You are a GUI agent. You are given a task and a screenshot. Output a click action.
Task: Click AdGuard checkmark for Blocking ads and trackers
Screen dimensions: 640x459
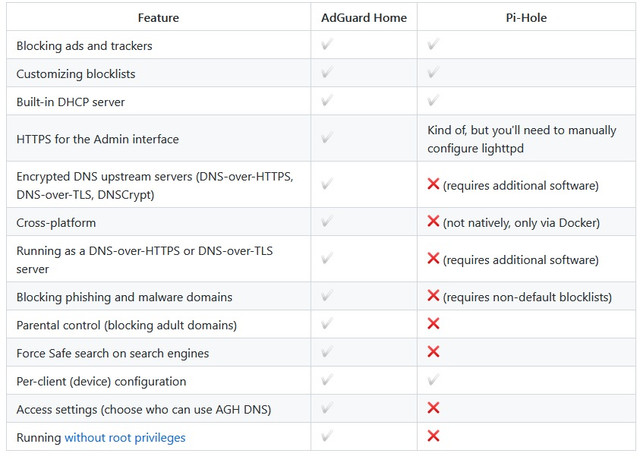(327, 45)
